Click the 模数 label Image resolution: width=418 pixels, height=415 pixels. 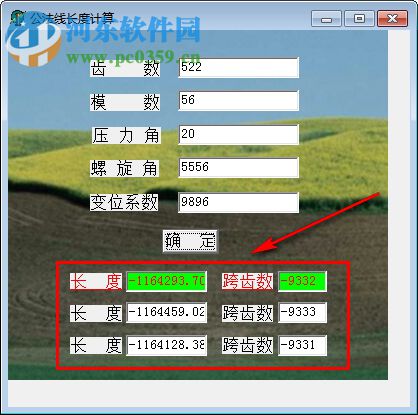click(125, 102)
